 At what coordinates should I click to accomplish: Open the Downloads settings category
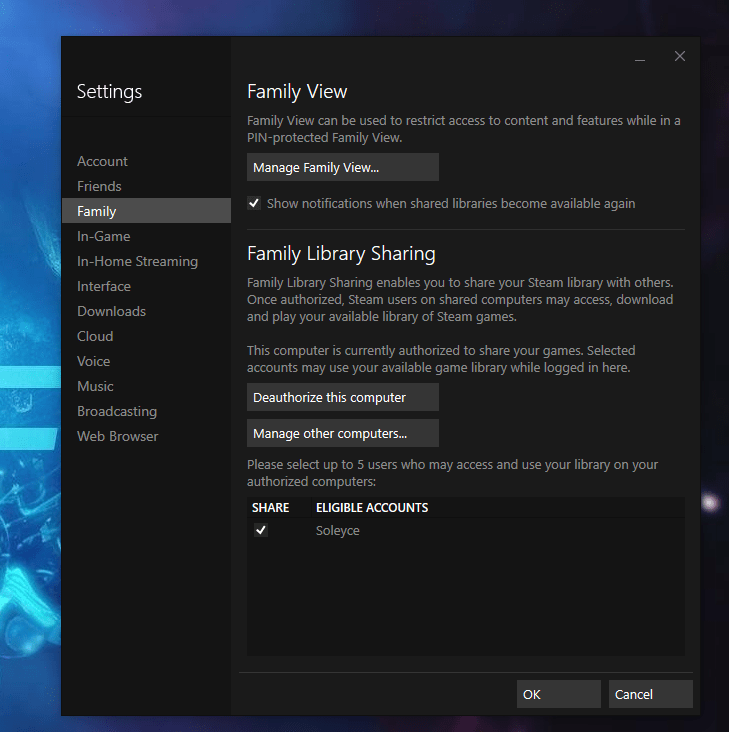tap(111, 311)
